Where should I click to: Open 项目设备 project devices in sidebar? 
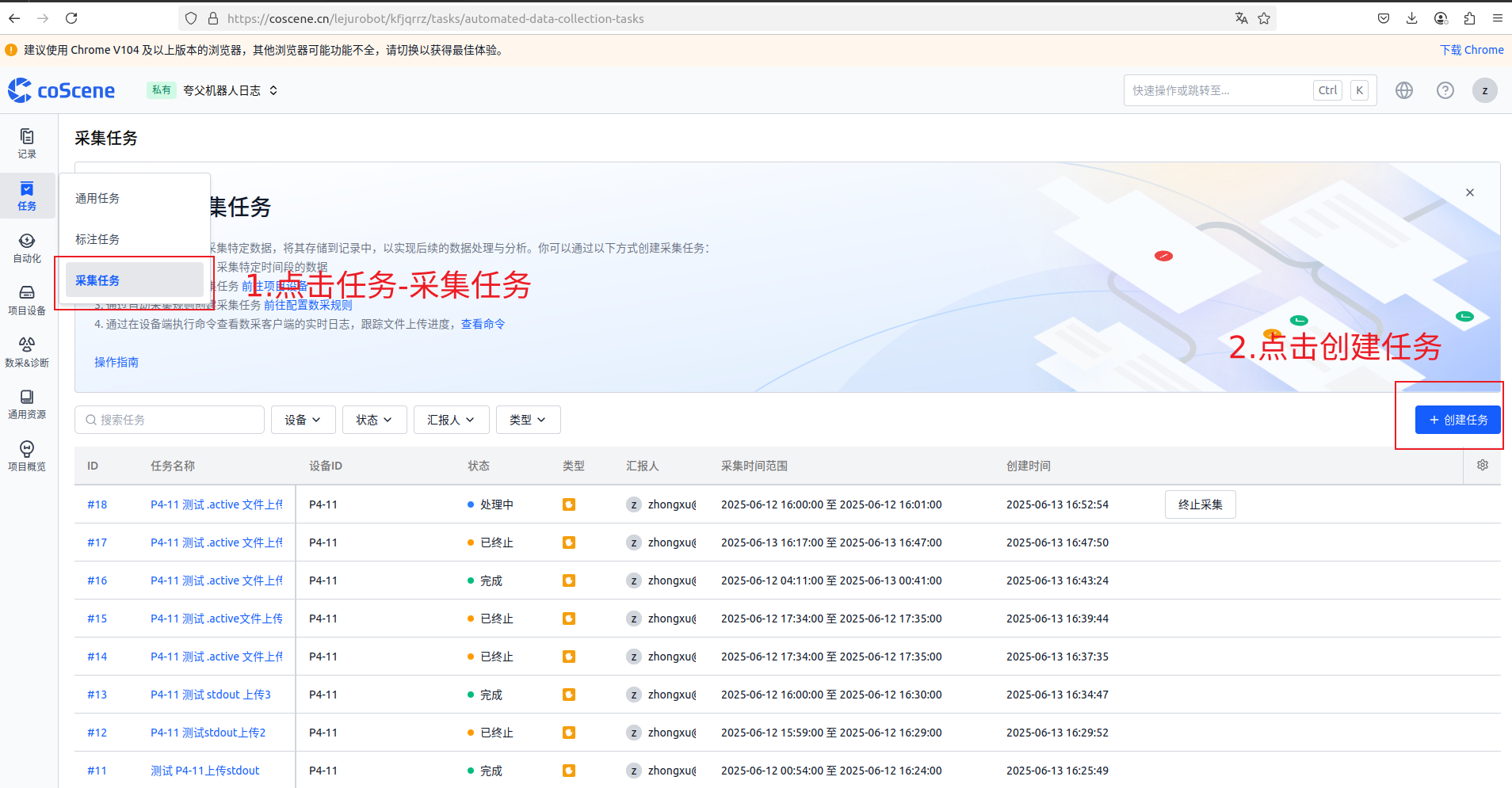pyautogui.click(x=27, y=299)
